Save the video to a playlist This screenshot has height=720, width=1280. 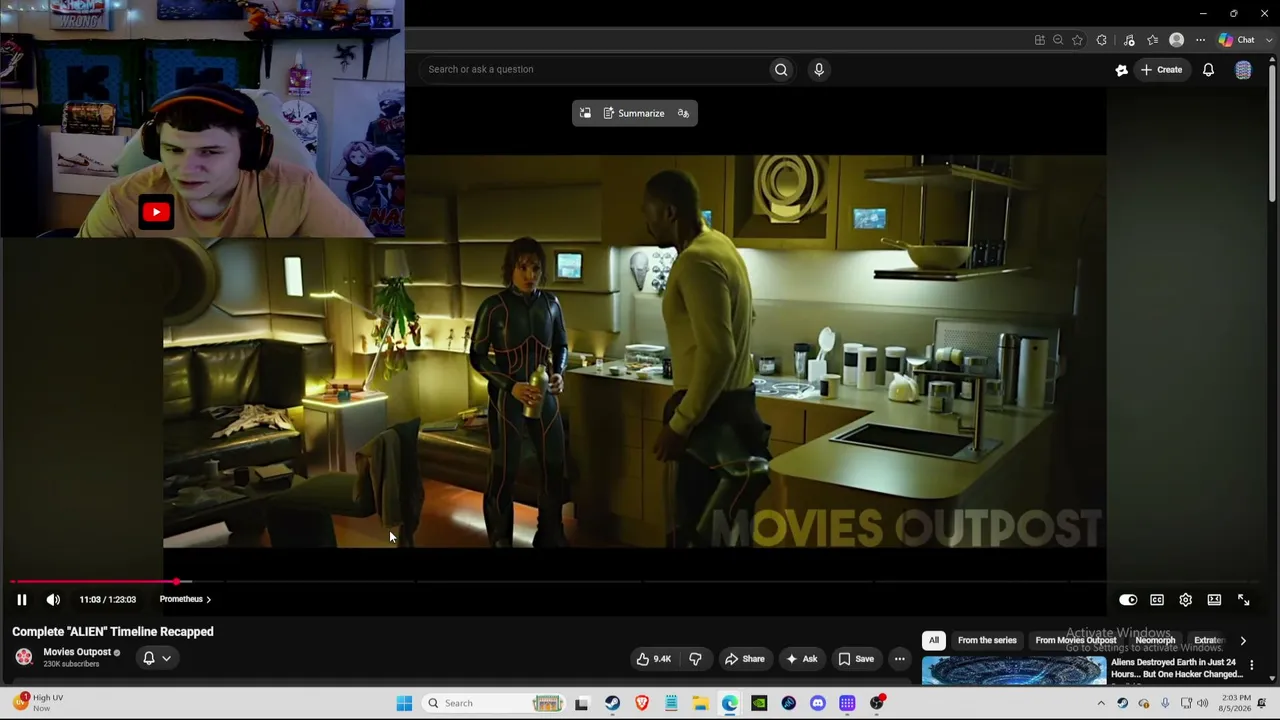857,659
